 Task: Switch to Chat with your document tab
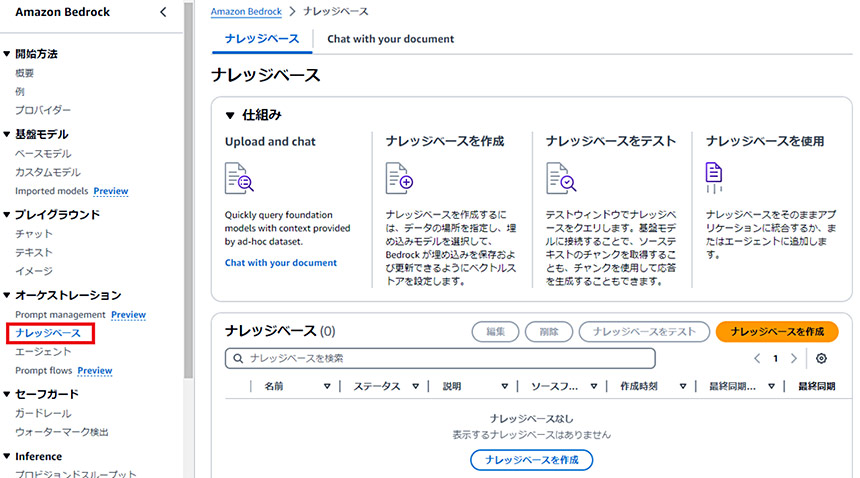pos(391,39)
